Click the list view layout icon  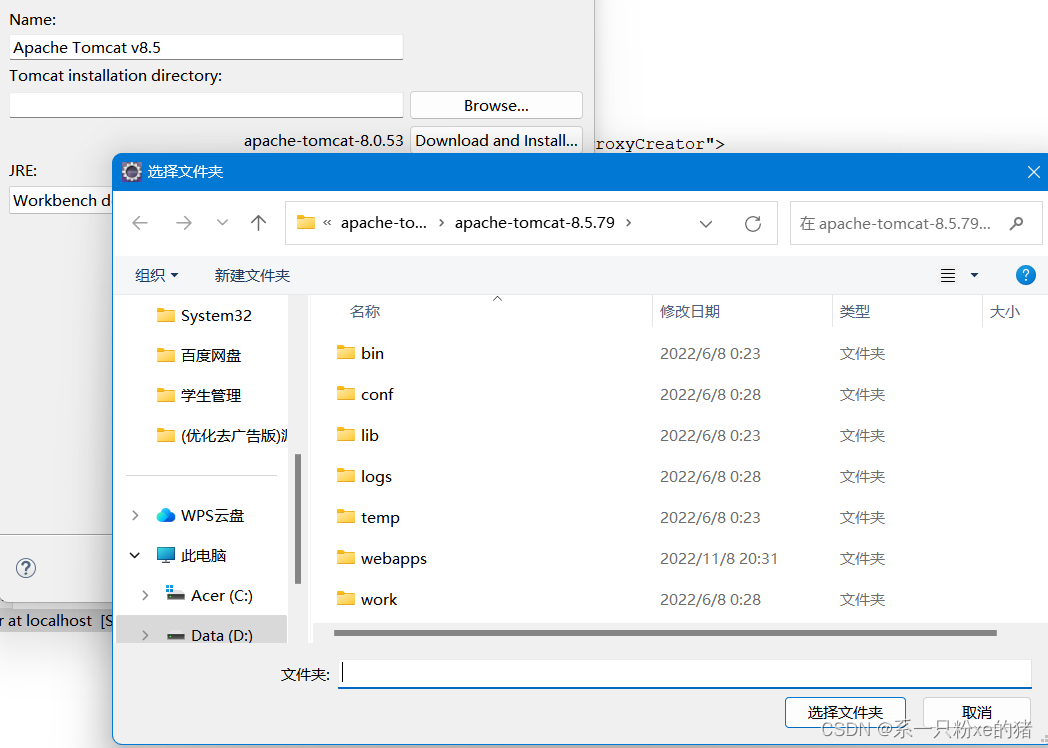946,274
